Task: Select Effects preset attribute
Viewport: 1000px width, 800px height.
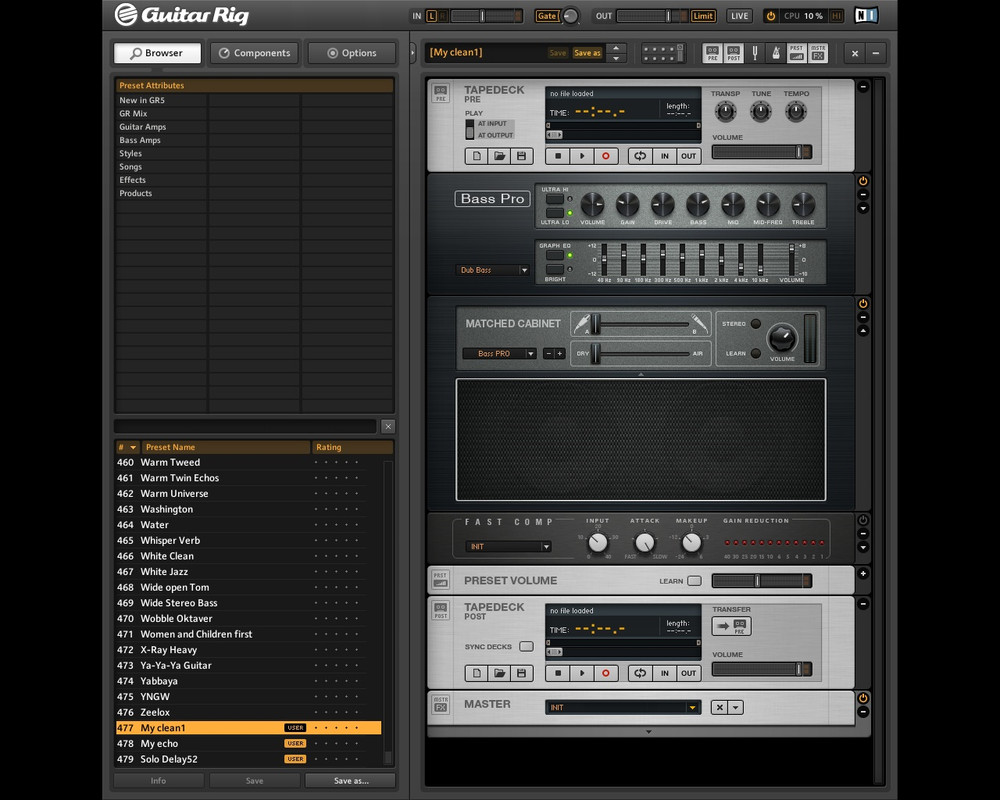Action: 161,180
